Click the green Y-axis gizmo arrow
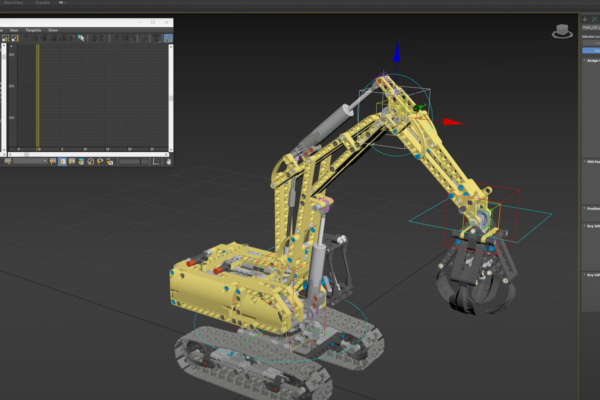Screen dimensions: 600x400 (x=421, y=108)
